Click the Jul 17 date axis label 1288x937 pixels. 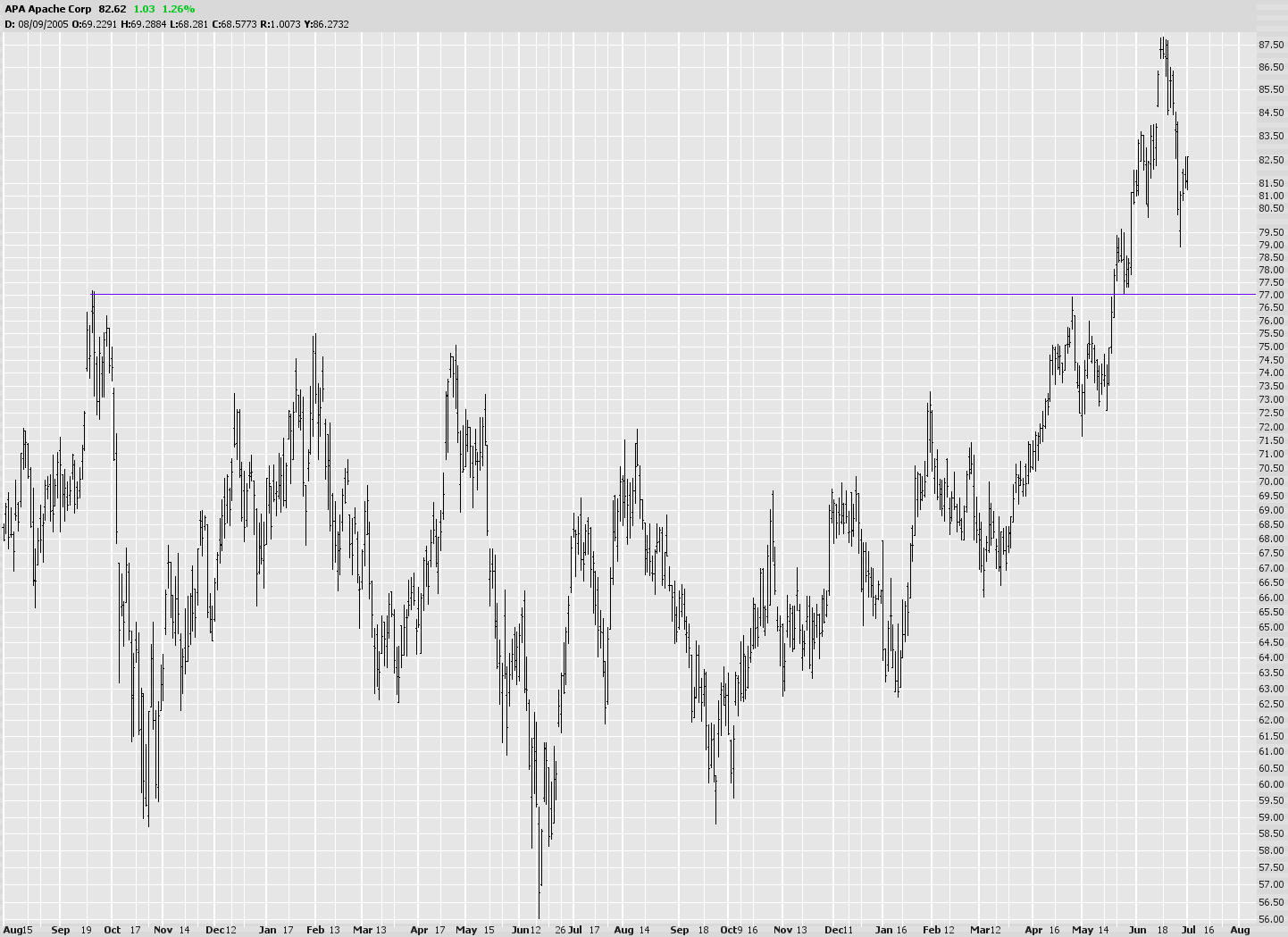[x=584, y=930]
